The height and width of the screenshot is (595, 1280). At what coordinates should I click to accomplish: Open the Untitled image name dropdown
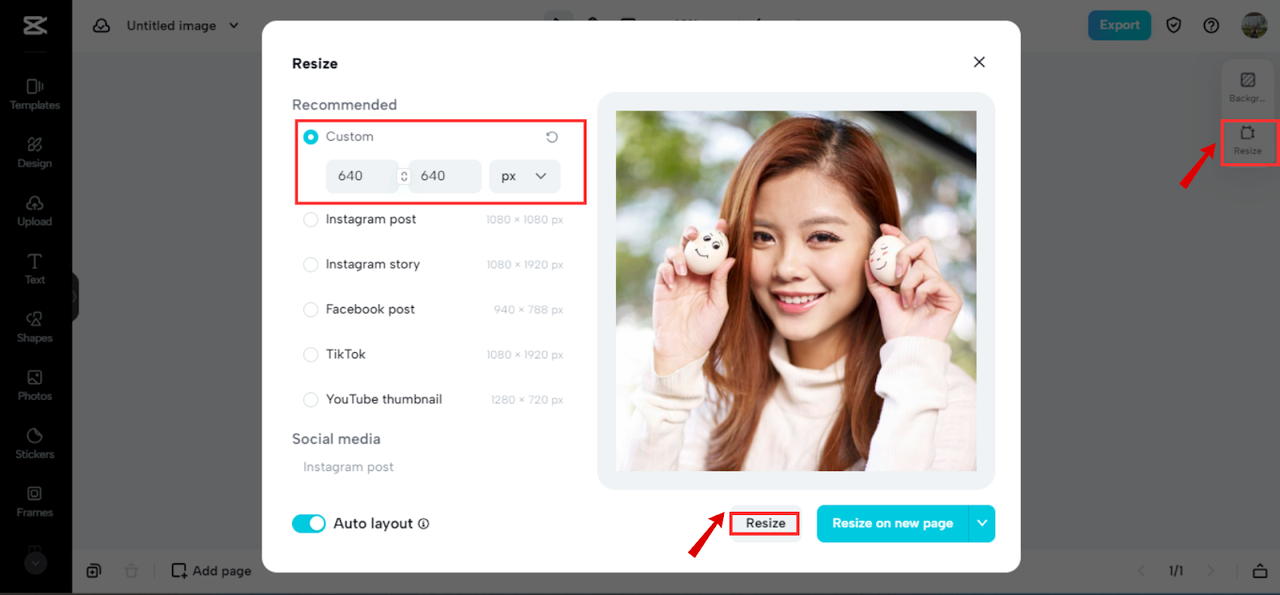pyautogui.click(x=183, y=25)
